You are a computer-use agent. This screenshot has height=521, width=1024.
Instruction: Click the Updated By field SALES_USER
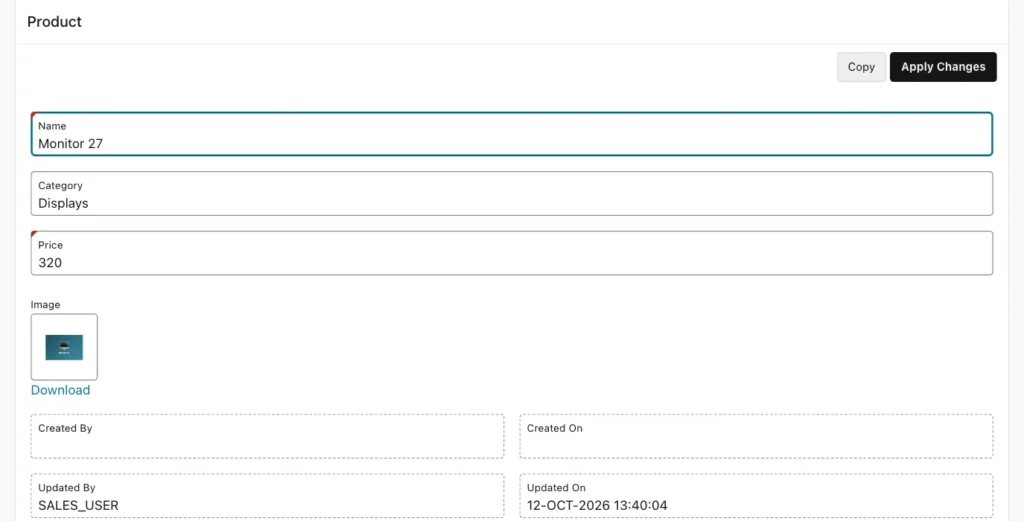click(x=267, y=496)
